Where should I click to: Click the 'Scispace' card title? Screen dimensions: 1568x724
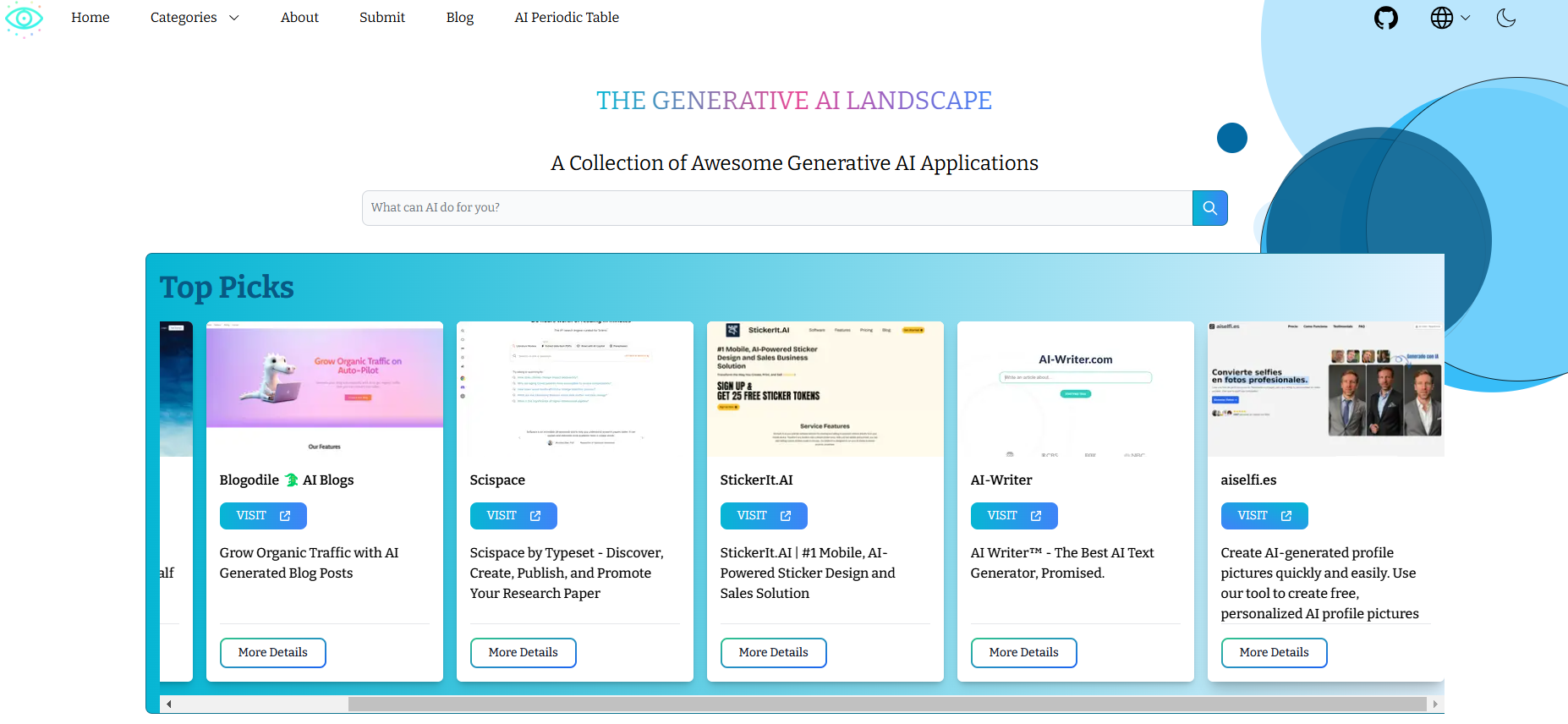click(x=497, y=480)
